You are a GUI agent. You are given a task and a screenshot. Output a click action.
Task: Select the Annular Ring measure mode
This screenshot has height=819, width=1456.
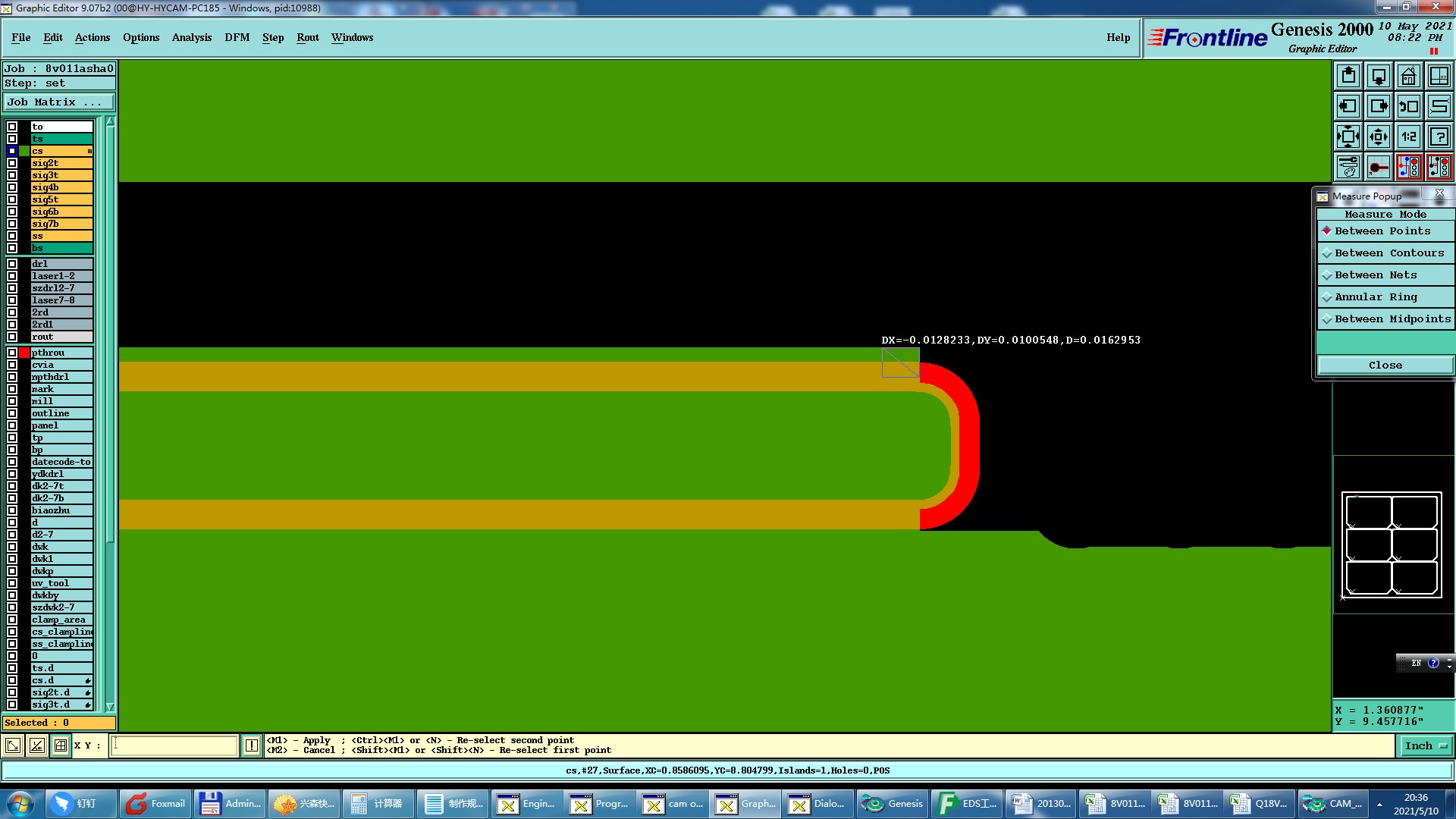(1375, 297)
